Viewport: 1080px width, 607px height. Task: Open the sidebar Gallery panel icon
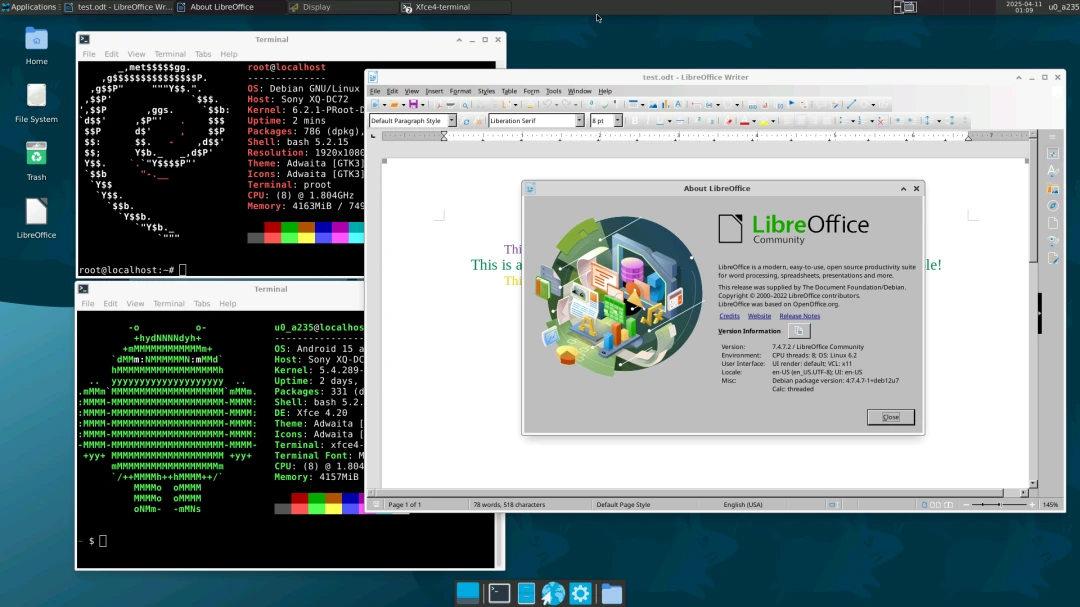pyautogui.click(x=1053, y=188)
